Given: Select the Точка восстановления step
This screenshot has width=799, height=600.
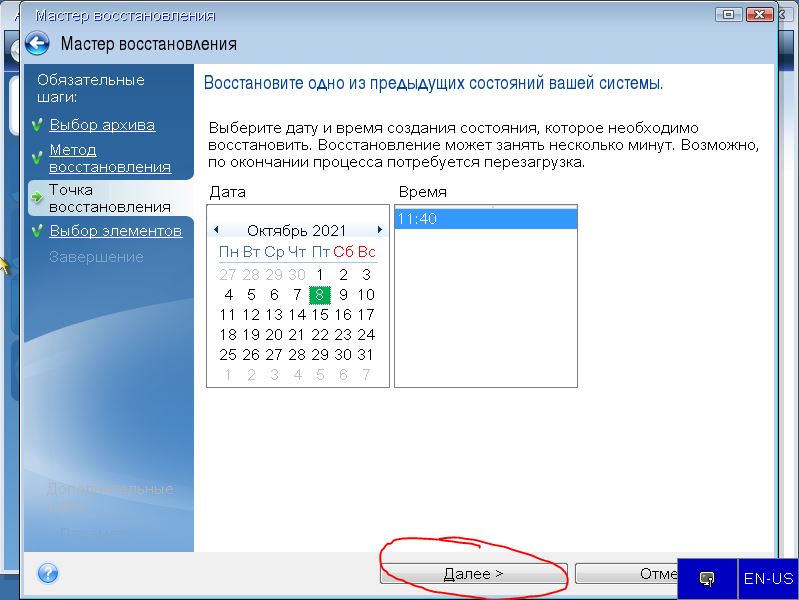Looking at the screenshot, I should [x=110, y=198].
